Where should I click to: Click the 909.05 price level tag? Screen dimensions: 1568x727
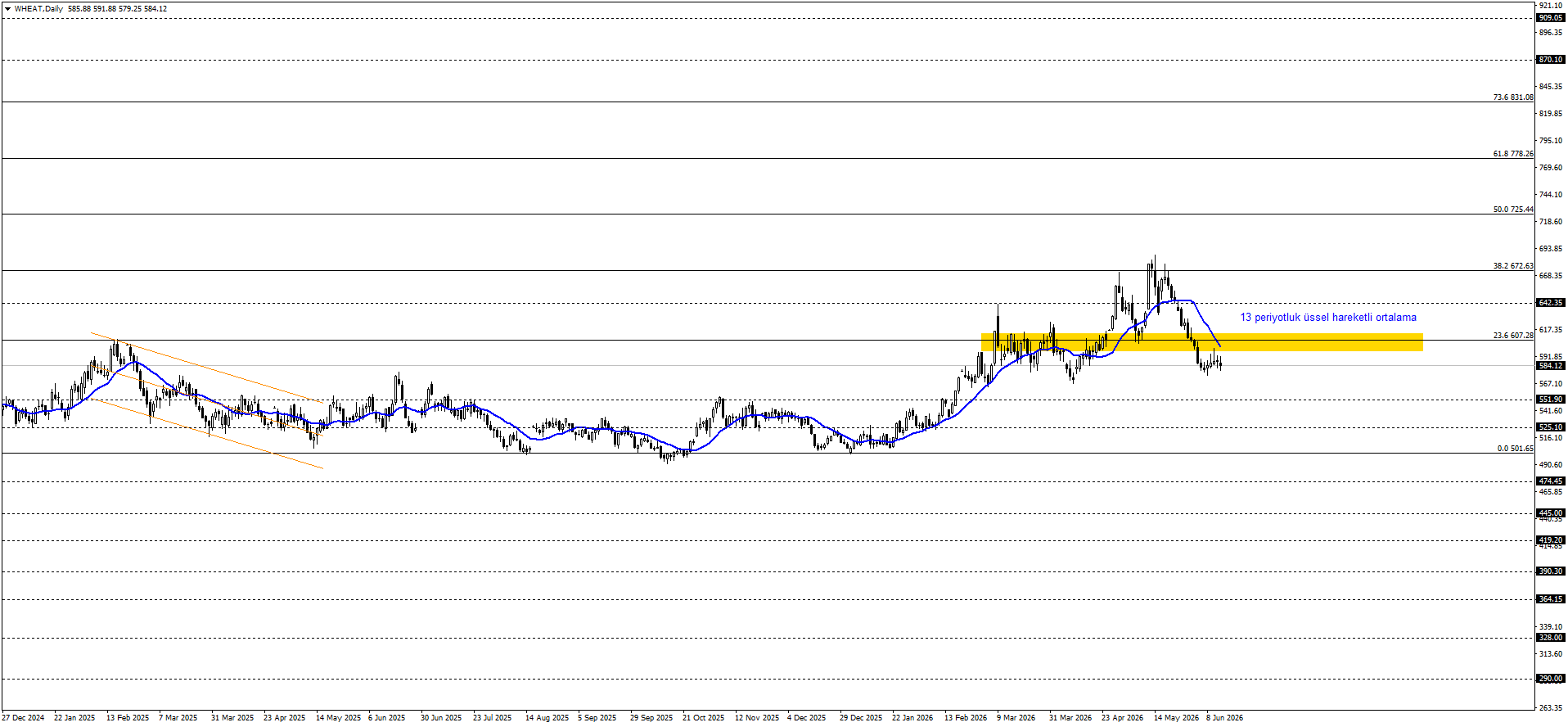[x=1551, y=18]
